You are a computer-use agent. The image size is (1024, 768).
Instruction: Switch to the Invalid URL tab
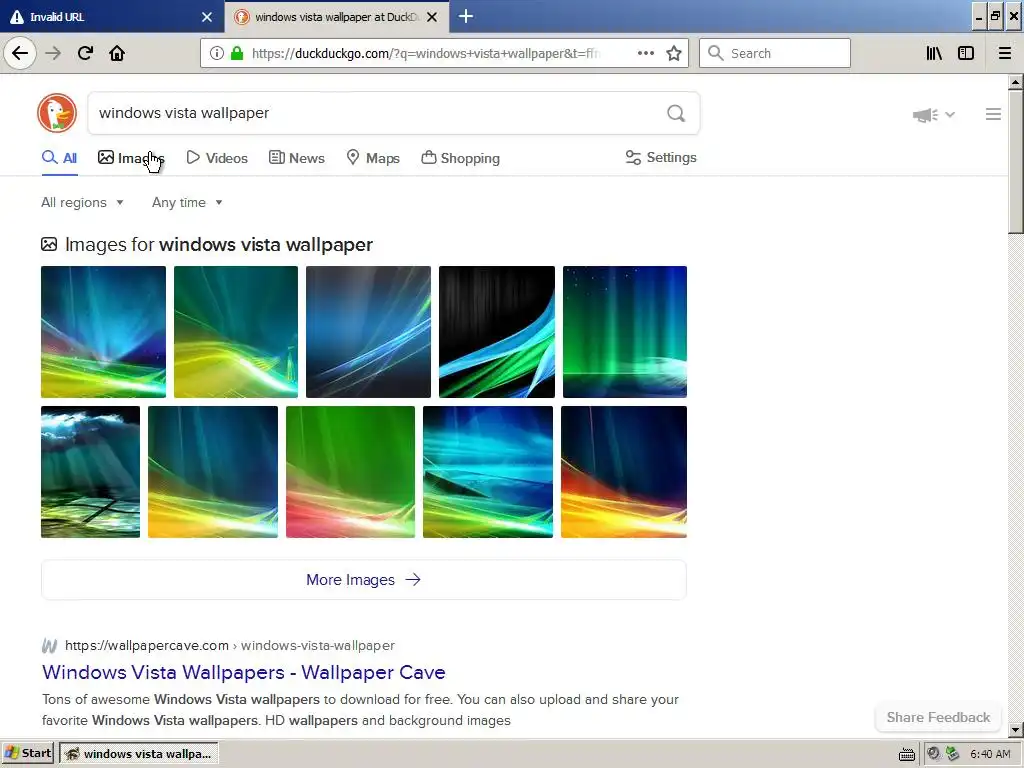pos(112,16)
